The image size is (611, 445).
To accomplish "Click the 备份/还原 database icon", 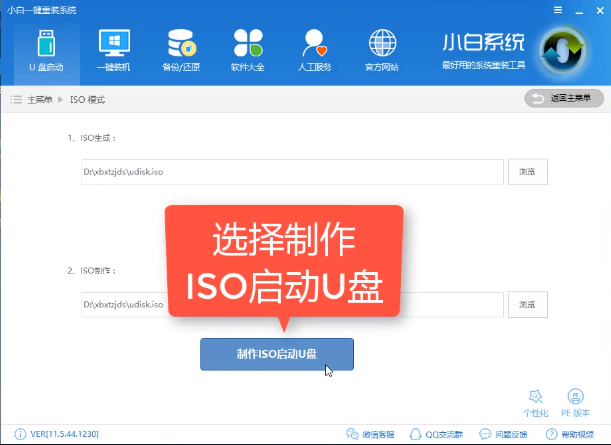I will [180, 50].
